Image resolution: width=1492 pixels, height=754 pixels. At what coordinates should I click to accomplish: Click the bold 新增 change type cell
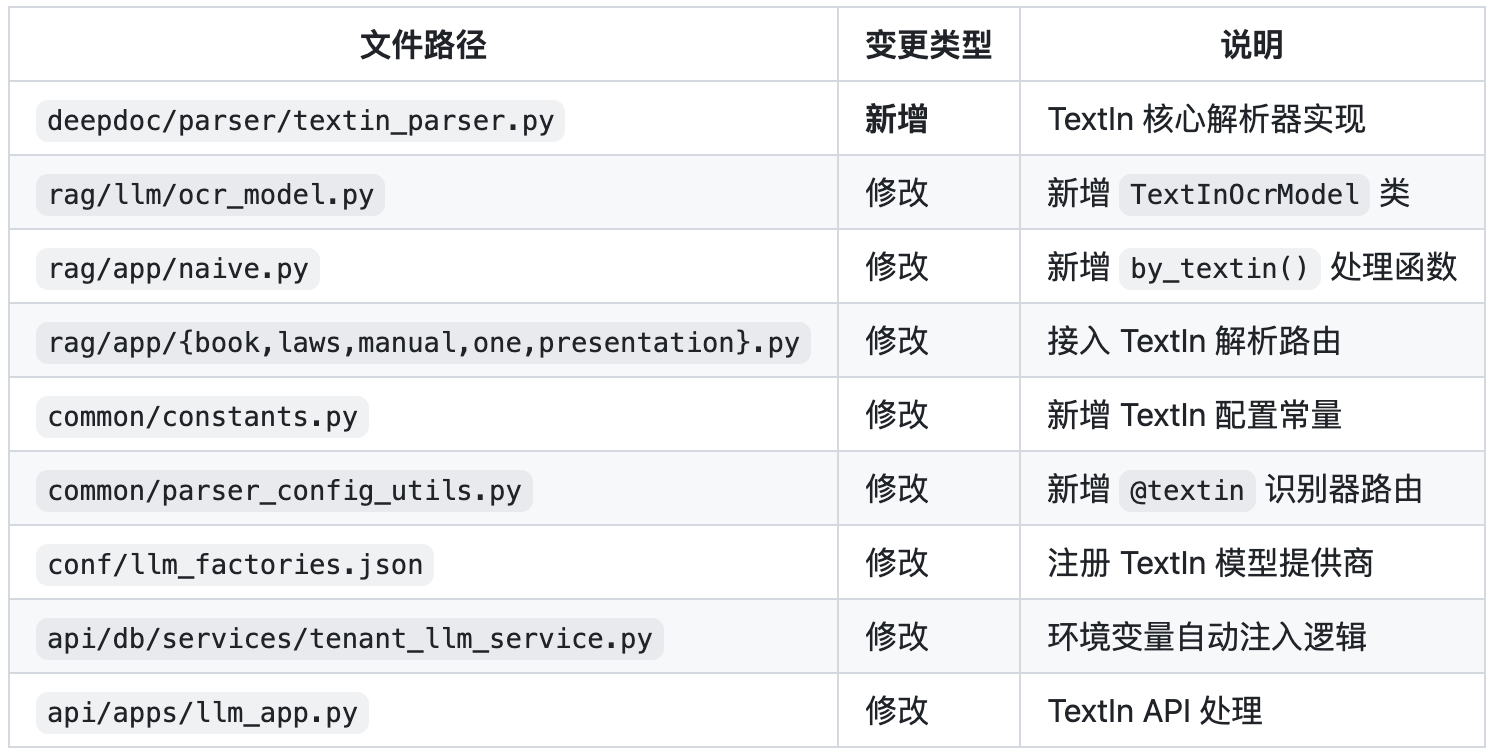coord(896,120)
